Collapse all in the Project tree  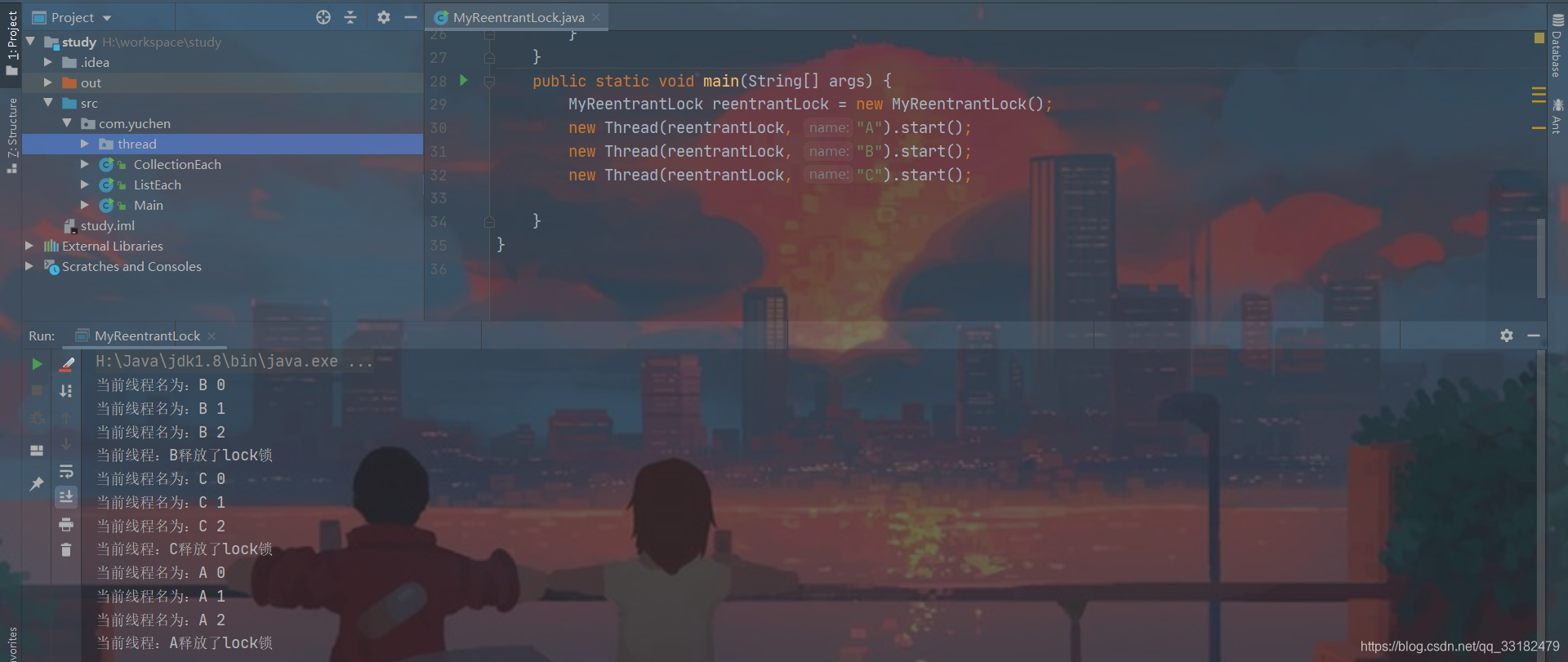click(x=351, y=17)
